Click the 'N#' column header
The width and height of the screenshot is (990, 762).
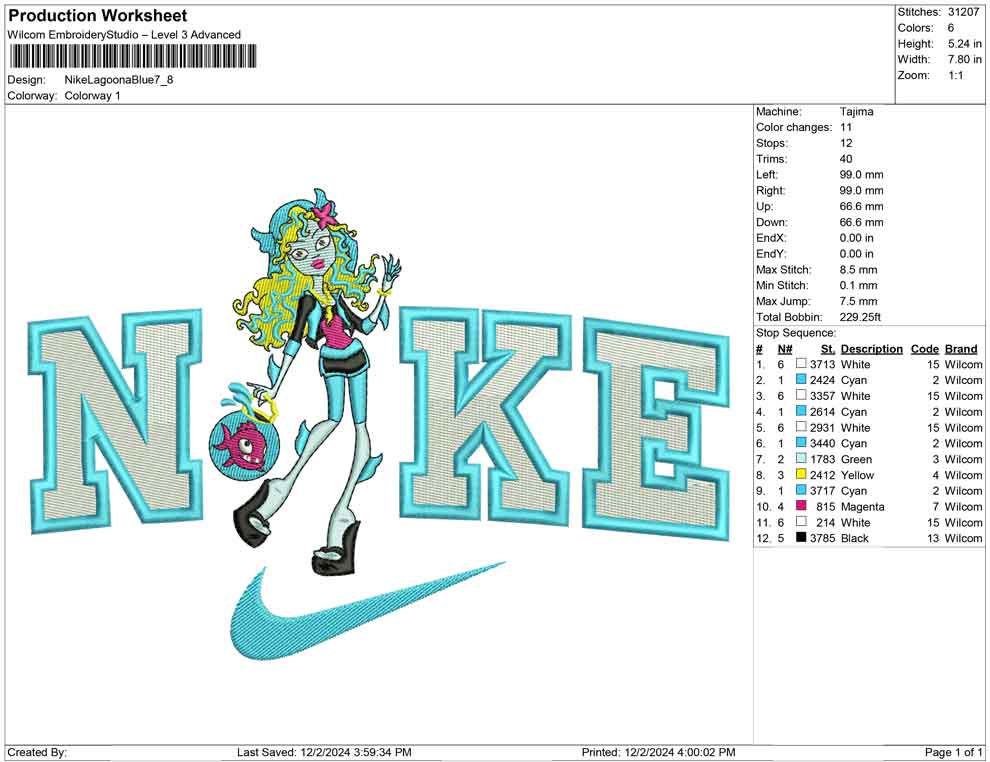785,348
